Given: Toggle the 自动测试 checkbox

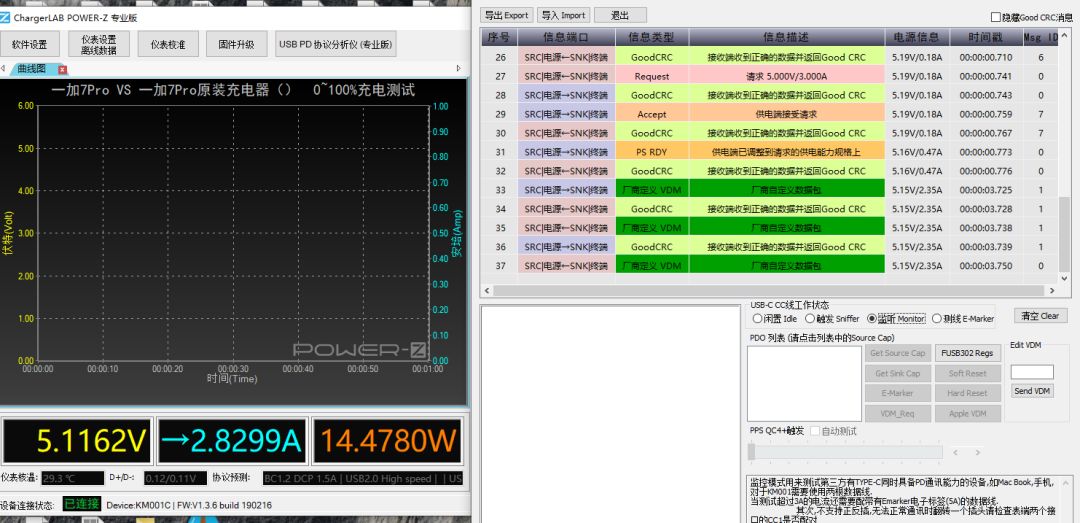Looking at the screenshot, I should tap(815, 431).
